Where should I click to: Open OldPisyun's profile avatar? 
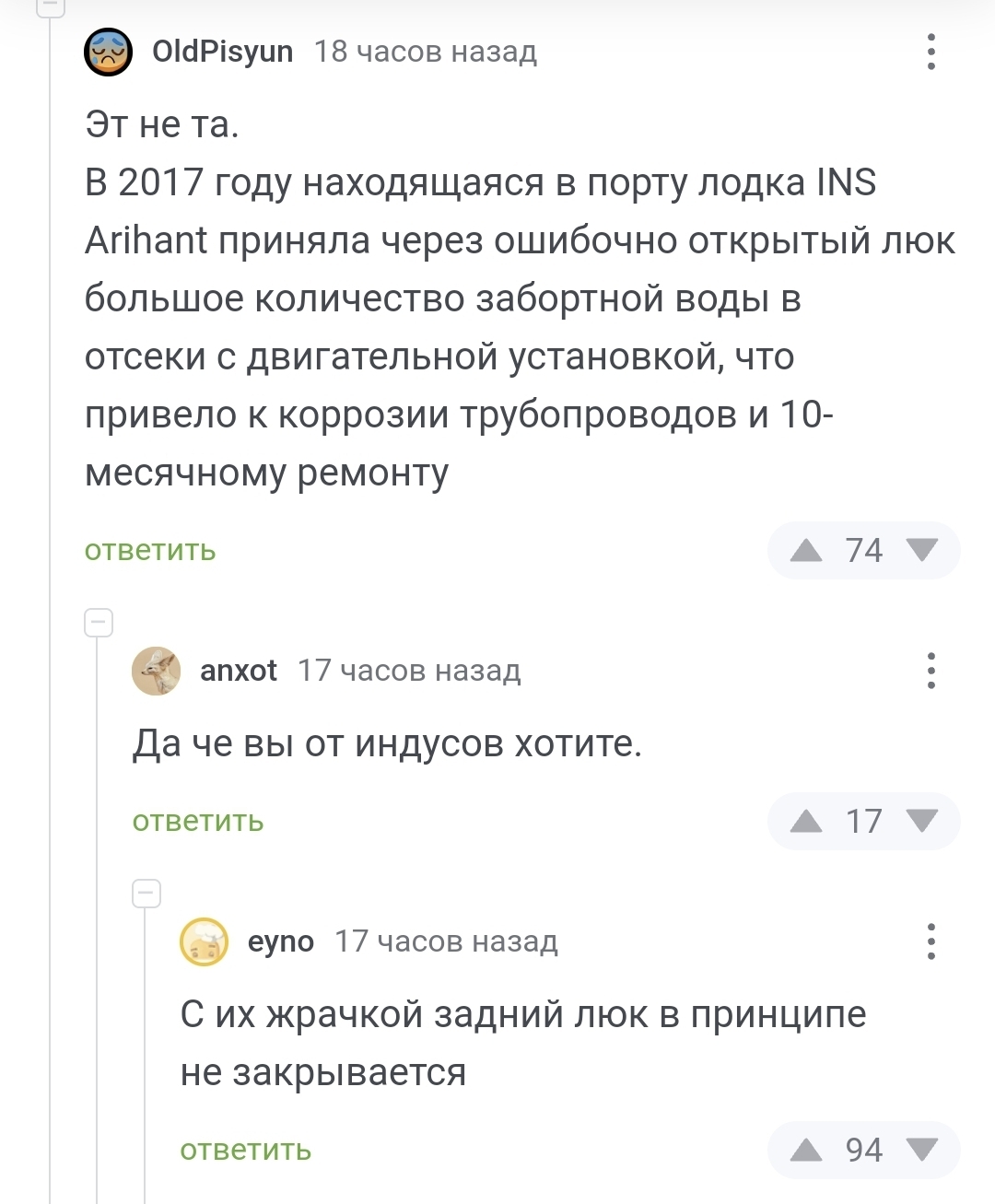108,53
